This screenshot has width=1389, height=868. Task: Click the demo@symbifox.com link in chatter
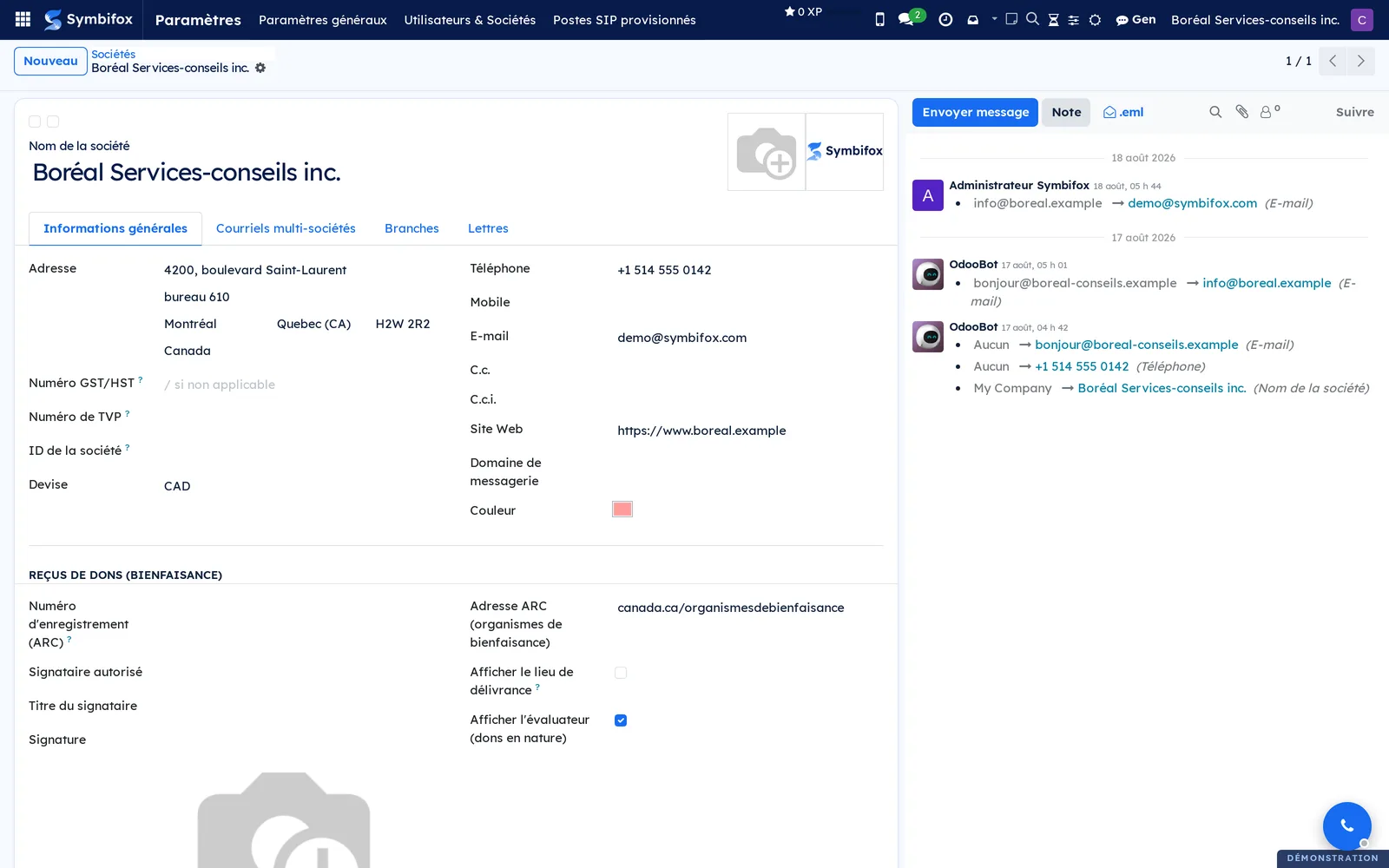(x=1192, y=203)
